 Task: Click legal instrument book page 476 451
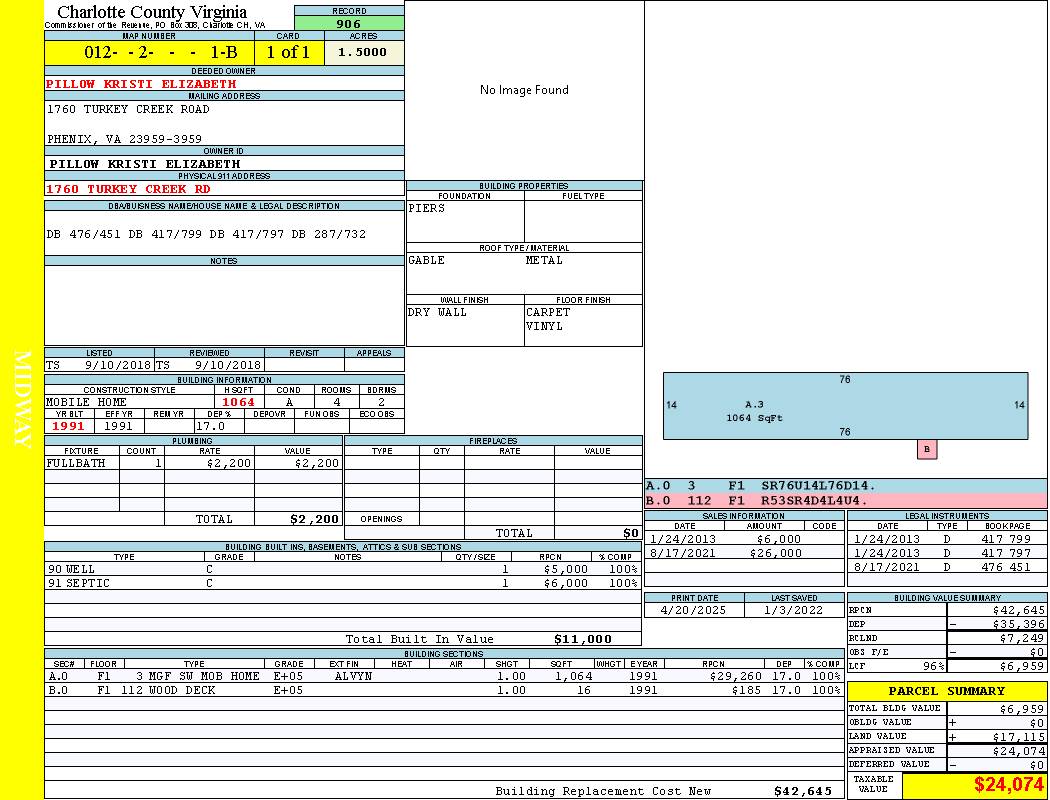tap(1005, 567)
